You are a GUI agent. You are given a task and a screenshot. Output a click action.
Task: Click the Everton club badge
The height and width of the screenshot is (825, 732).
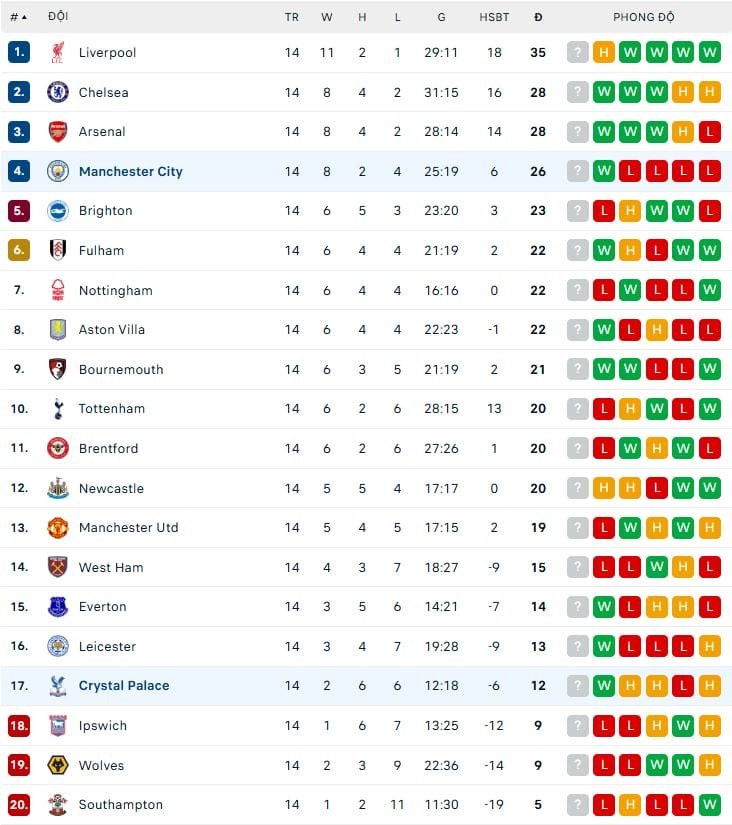[x=57, y=607]
